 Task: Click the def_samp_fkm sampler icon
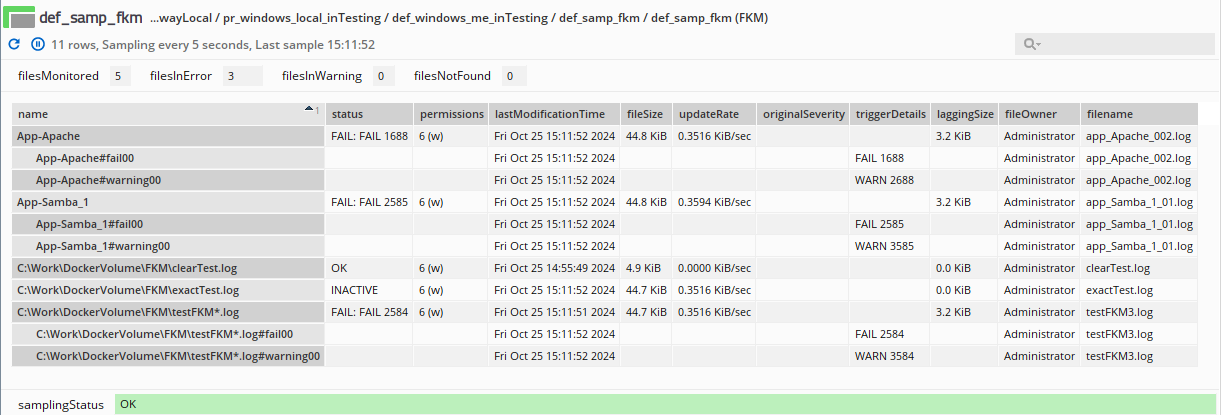point(20,17)
